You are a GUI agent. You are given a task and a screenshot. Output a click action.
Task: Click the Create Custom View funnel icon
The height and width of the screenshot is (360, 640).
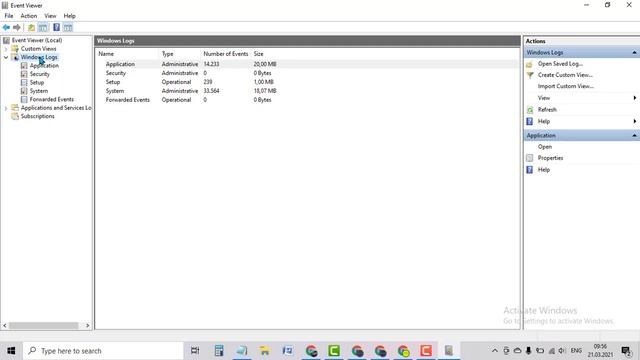530,75
